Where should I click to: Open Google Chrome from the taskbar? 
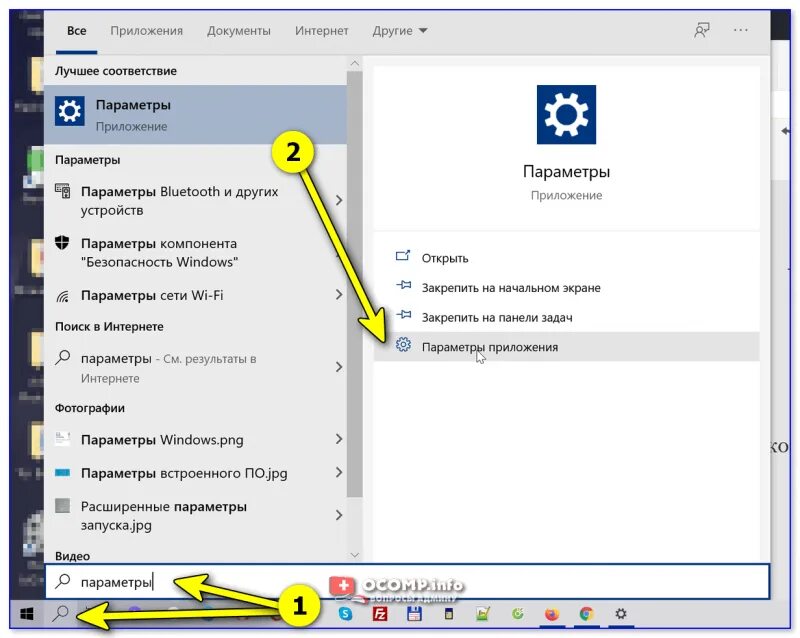click(587, 614)
